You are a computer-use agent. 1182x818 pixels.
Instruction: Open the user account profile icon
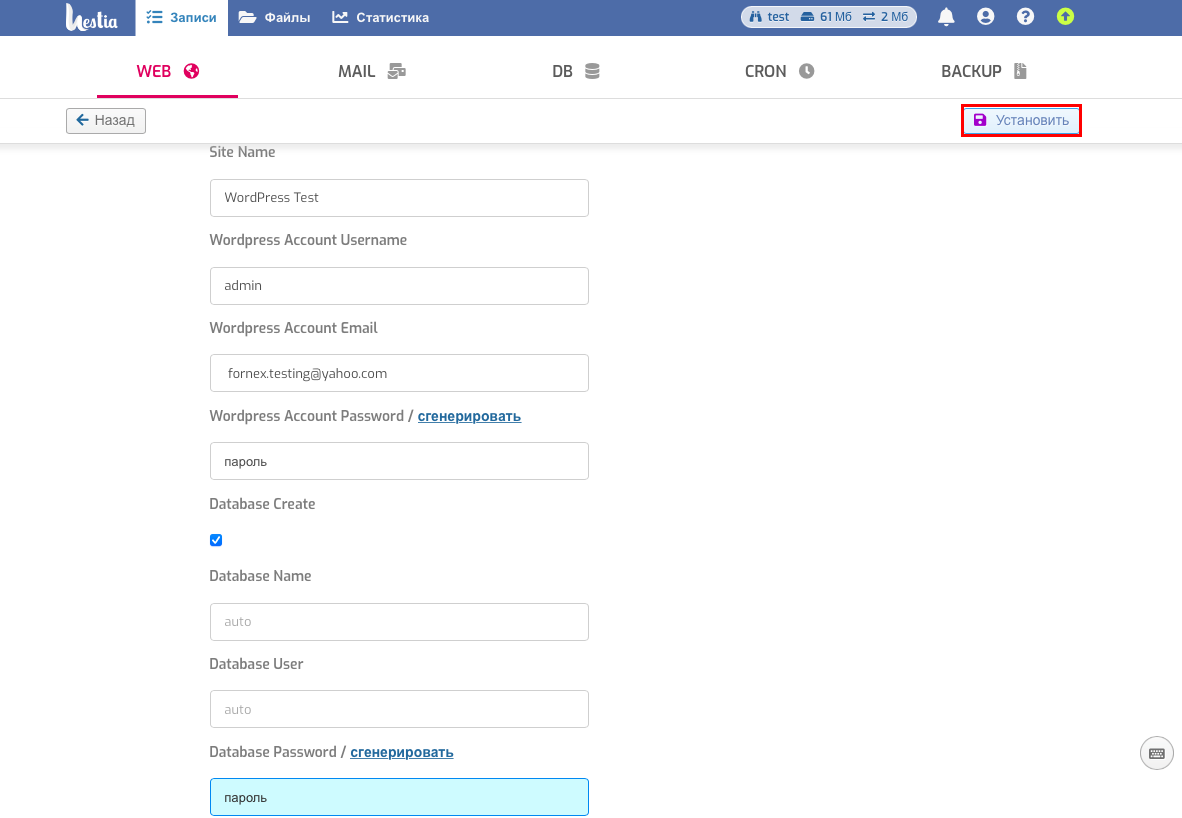(985, 17)
